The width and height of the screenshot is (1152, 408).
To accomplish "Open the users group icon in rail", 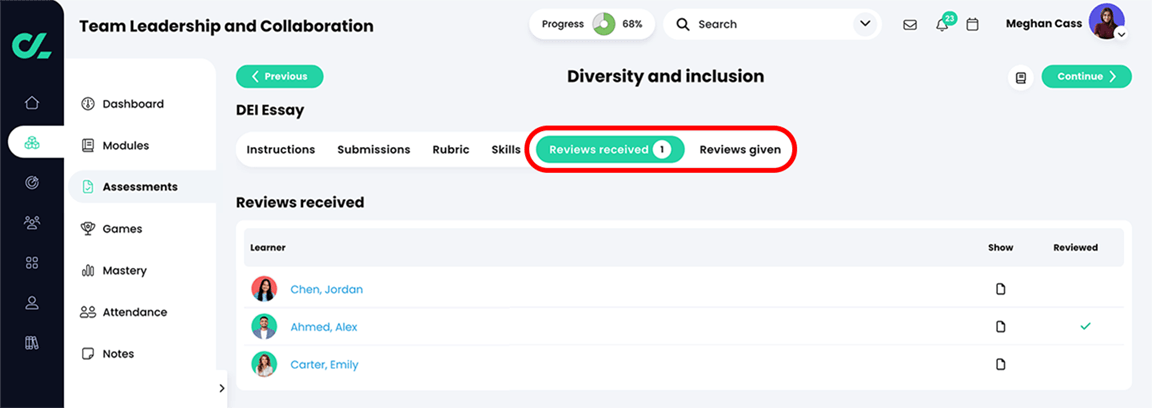I will tap(32, 223).
